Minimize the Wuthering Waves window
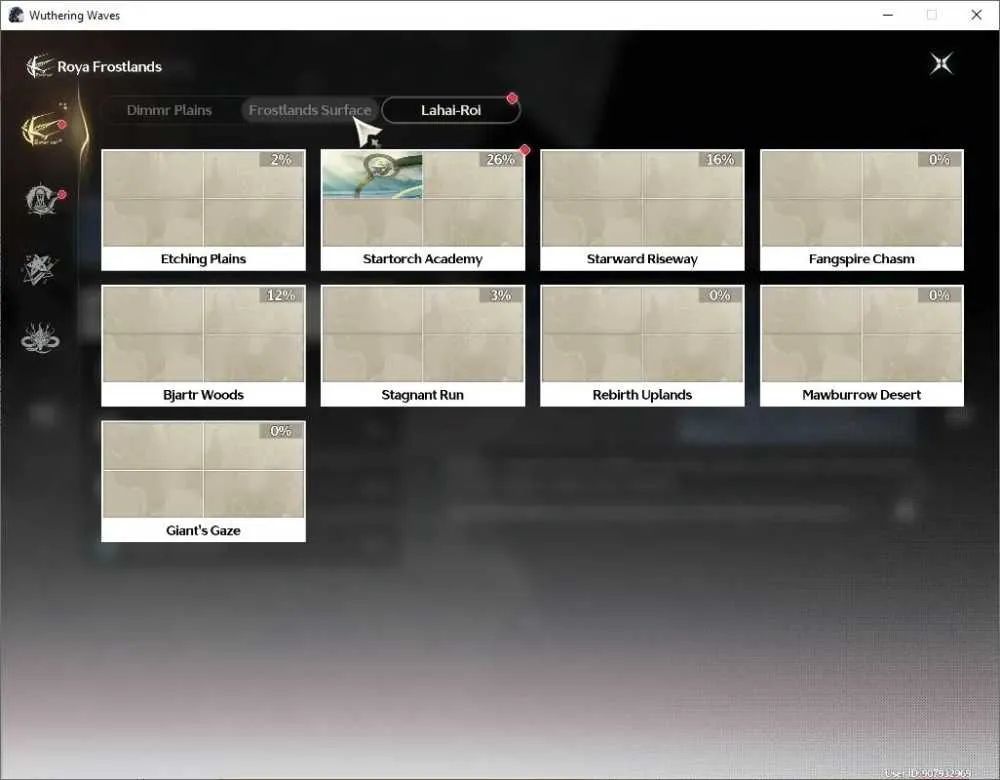Viewport: 1000px width, 780px height. point(888,15)
